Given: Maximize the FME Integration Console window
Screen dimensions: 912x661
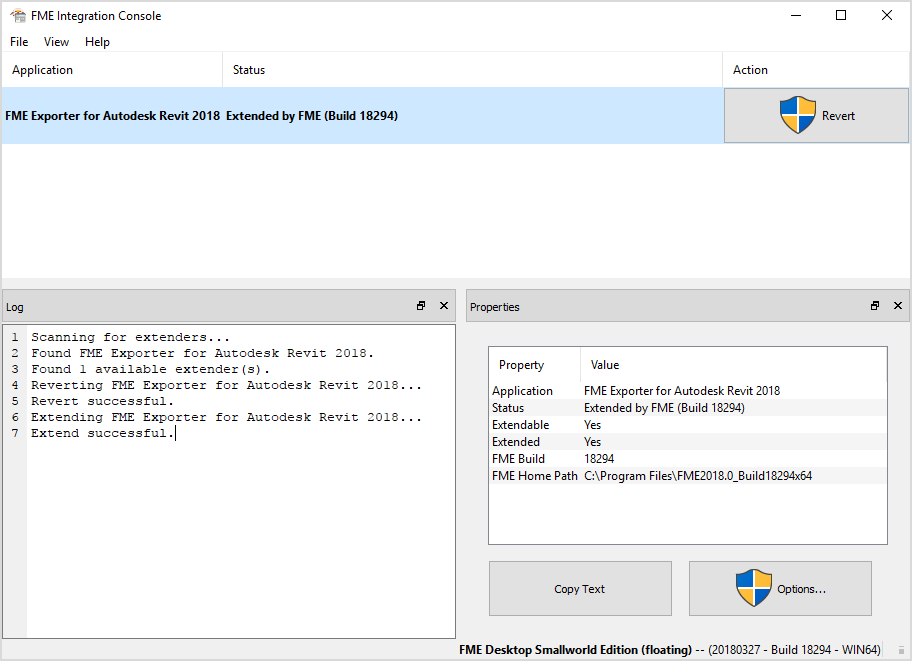Looking at the screenshot, I should [841, 16].
